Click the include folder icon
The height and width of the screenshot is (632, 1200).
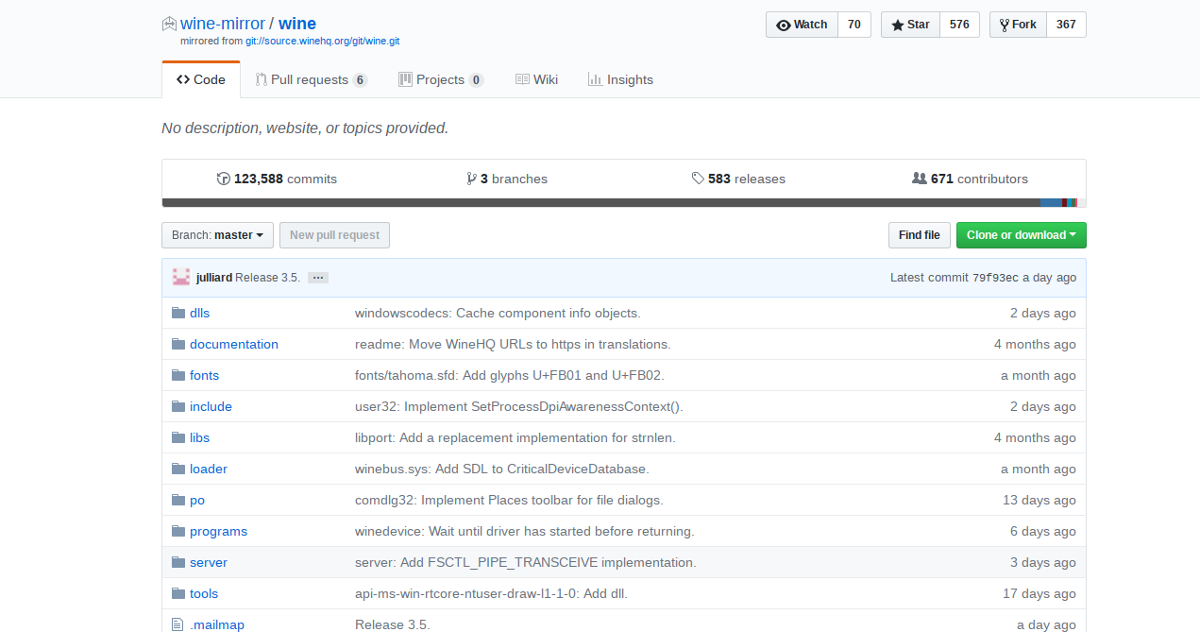coord(178,406)
